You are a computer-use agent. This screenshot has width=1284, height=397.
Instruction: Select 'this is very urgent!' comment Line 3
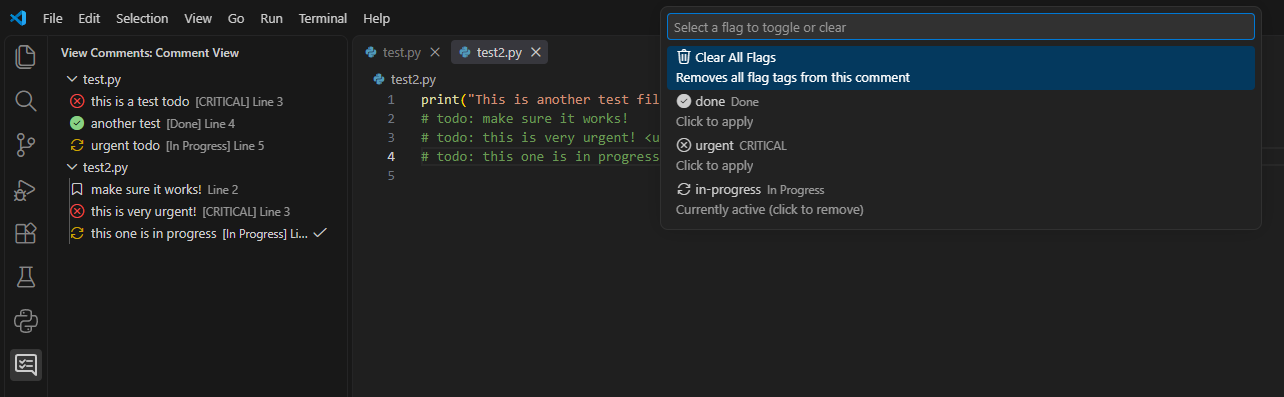click(x=199, y=211)
